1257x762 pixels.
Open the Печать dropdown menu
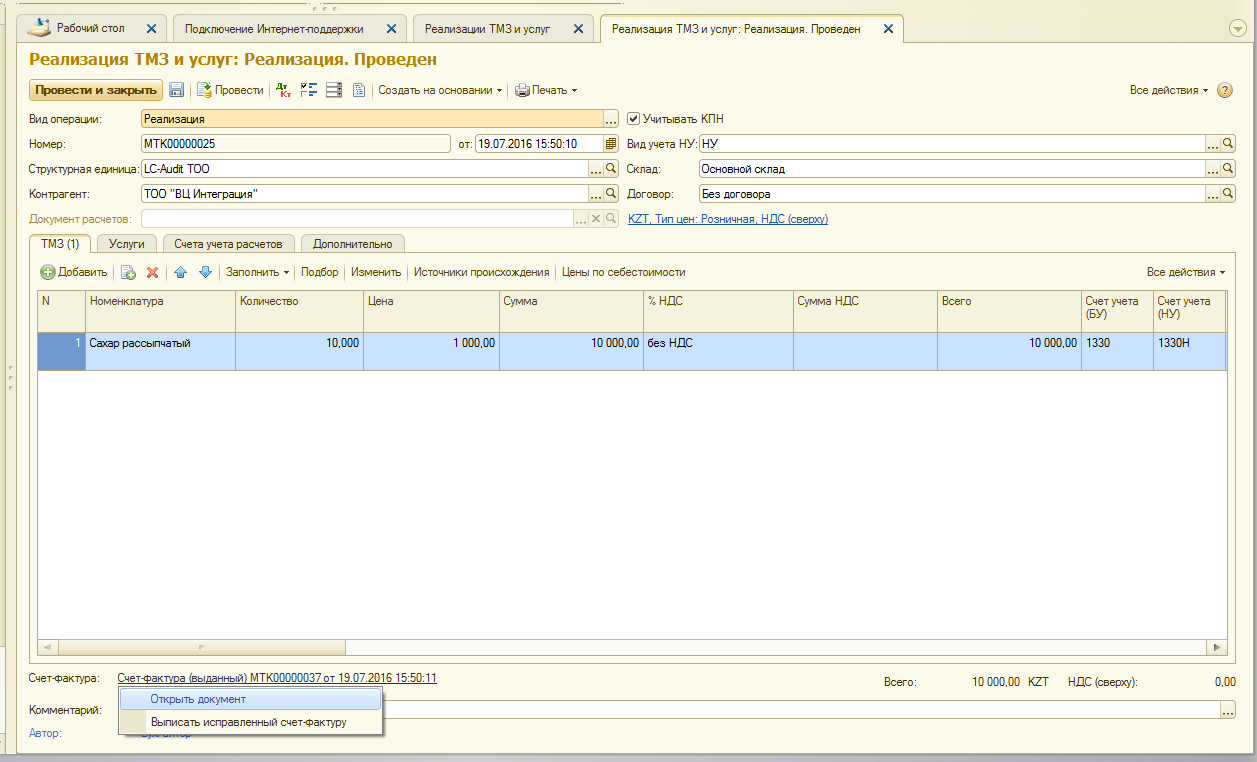click(546, 90)
